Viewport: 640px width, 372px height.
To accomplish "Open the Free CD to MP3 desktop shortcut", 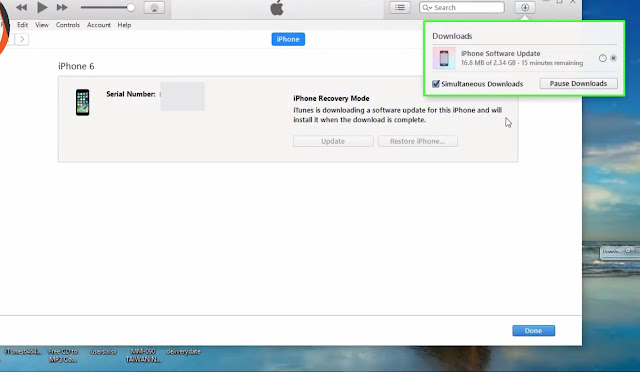I will 63,355.
